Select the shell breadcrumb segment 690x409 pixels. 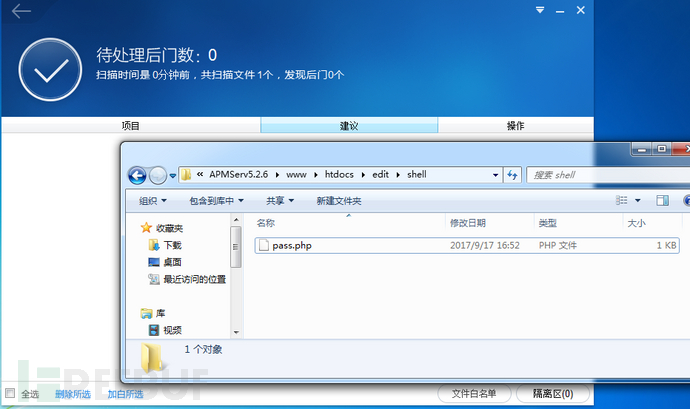[x=417, y=175]
